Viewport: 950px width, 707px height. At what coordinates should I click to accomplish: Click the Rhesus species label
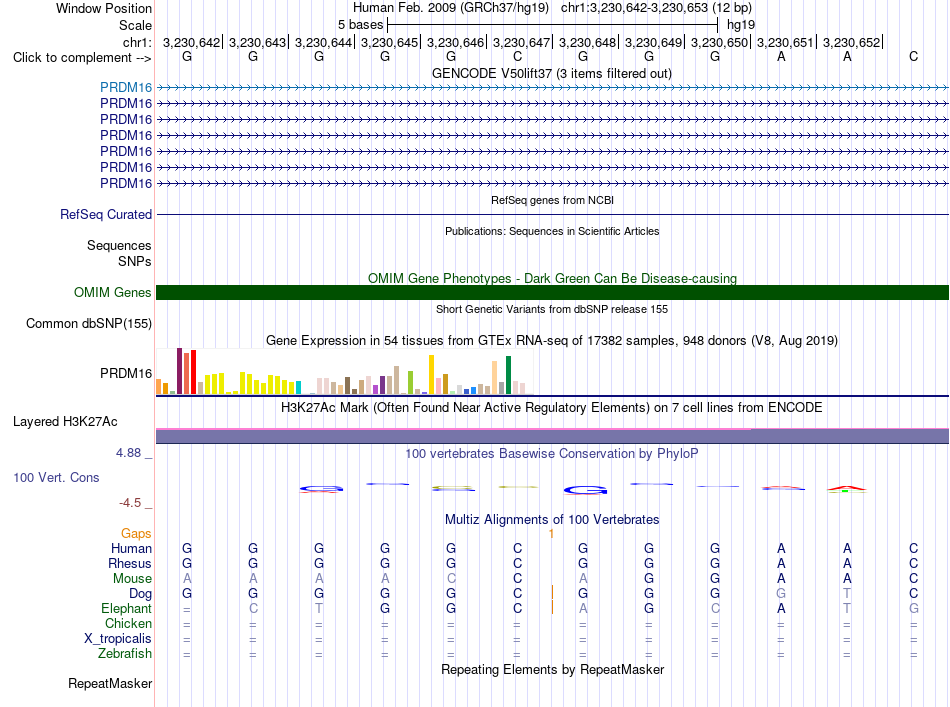tap(130, 563)
